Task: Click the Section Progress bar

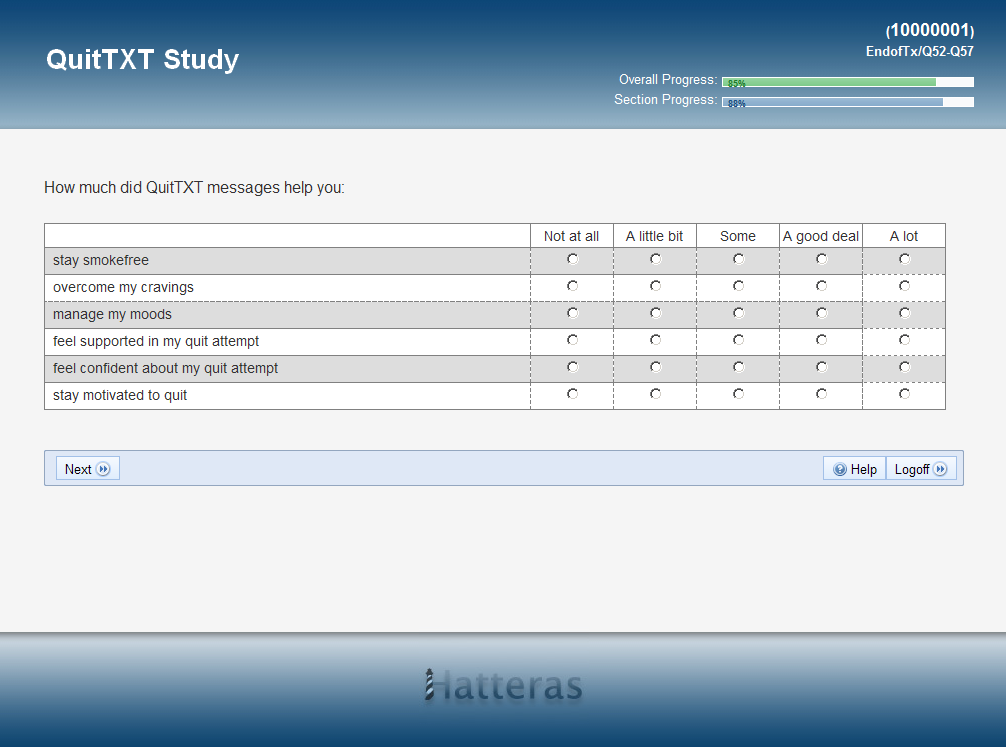Action: [848, 102]
